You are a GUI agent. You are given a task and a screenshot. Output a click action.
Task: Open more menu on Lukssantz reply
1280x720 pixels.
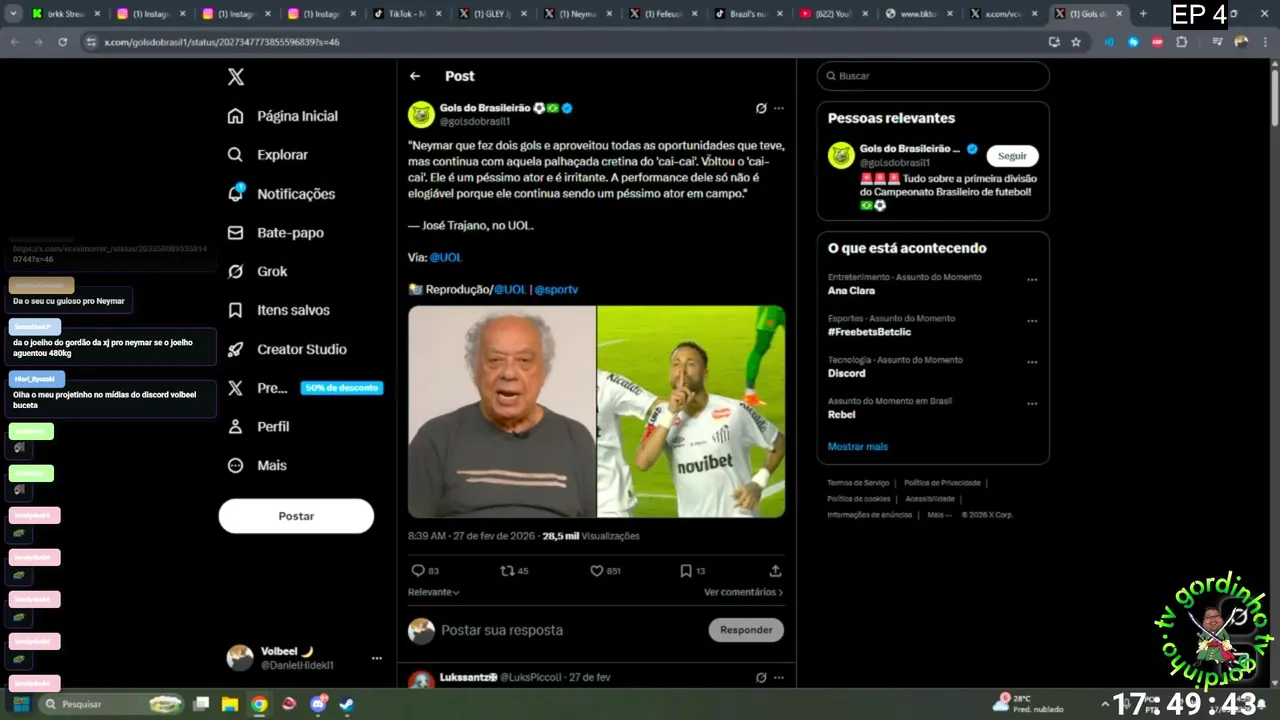pyautogui.click(x=779, y=677)
